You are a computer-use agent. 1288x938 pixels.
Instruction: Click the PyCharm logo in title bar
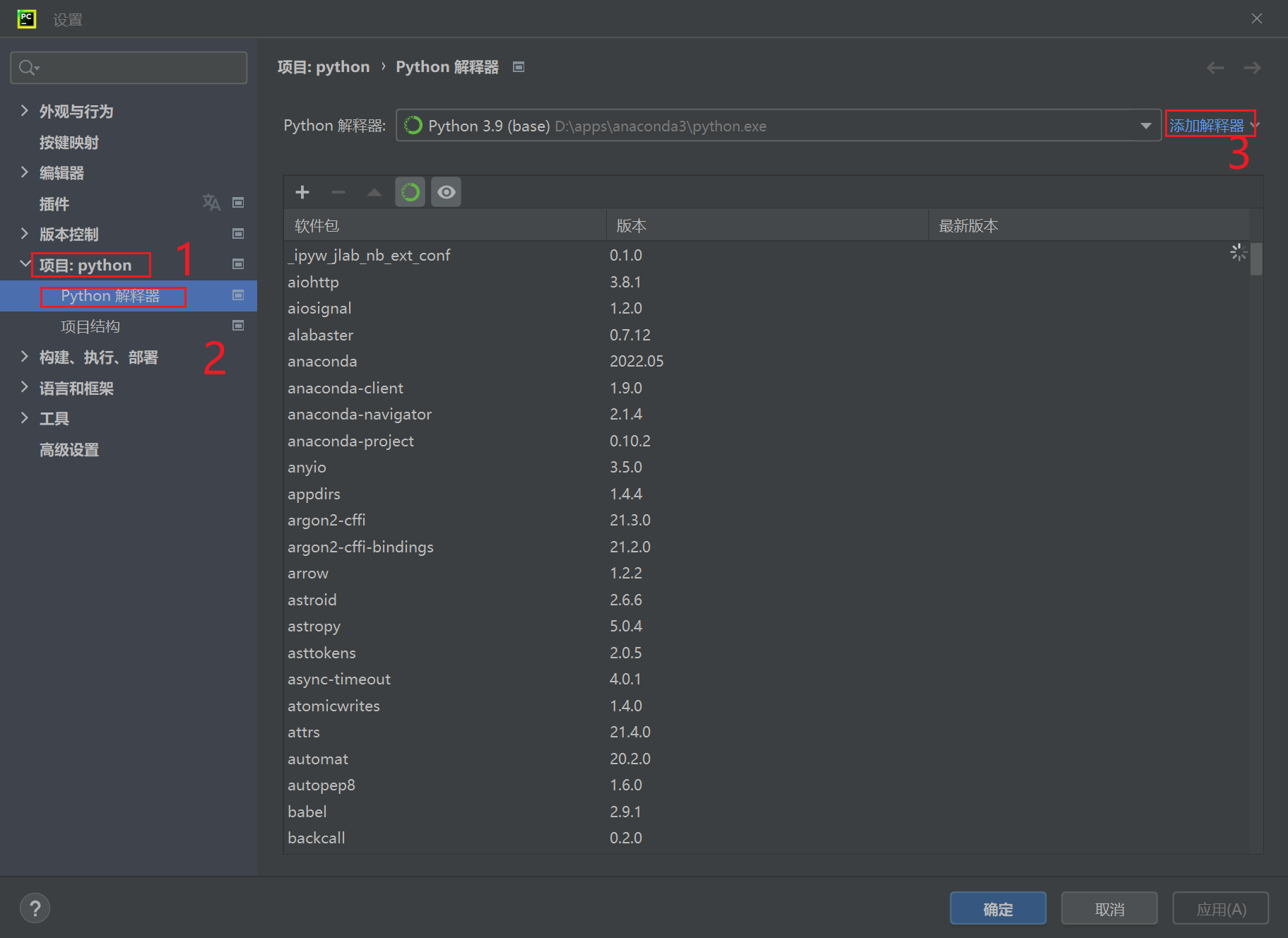(x=27, y=19)
